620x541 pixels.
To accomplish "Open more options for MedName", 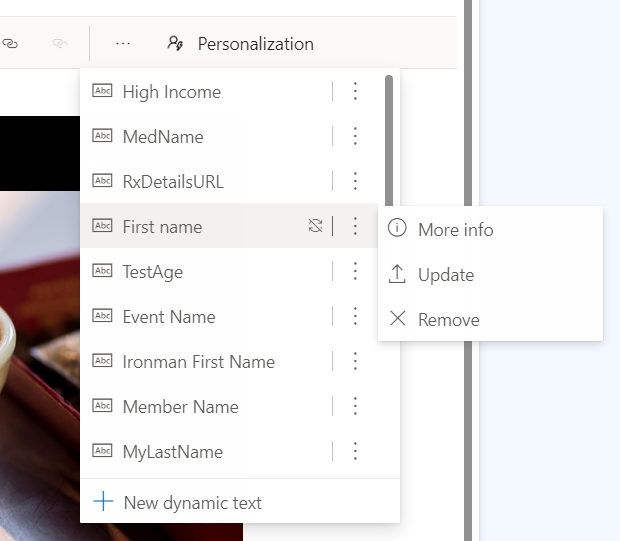I will [x=355, y=137].
